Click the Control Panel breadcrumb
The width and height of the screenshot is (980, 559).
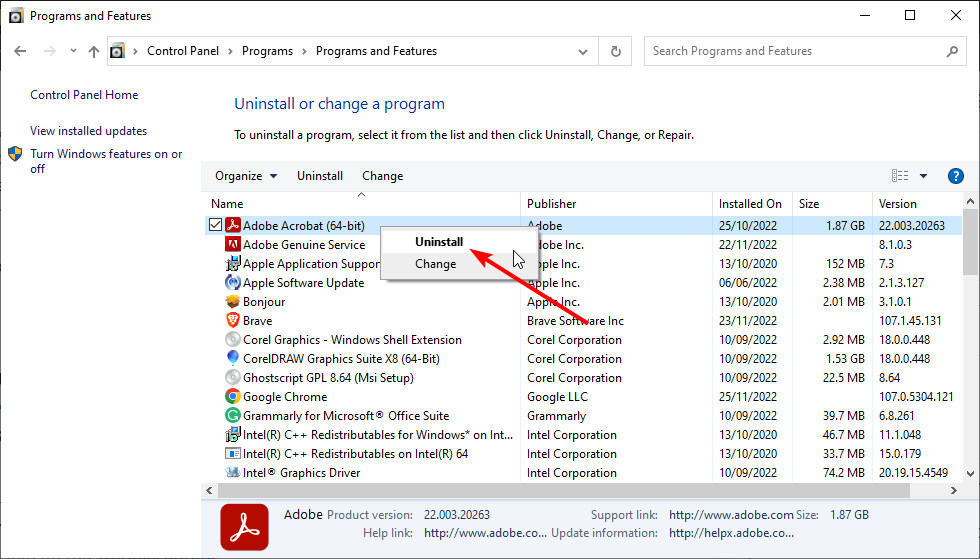coord(183,51)
